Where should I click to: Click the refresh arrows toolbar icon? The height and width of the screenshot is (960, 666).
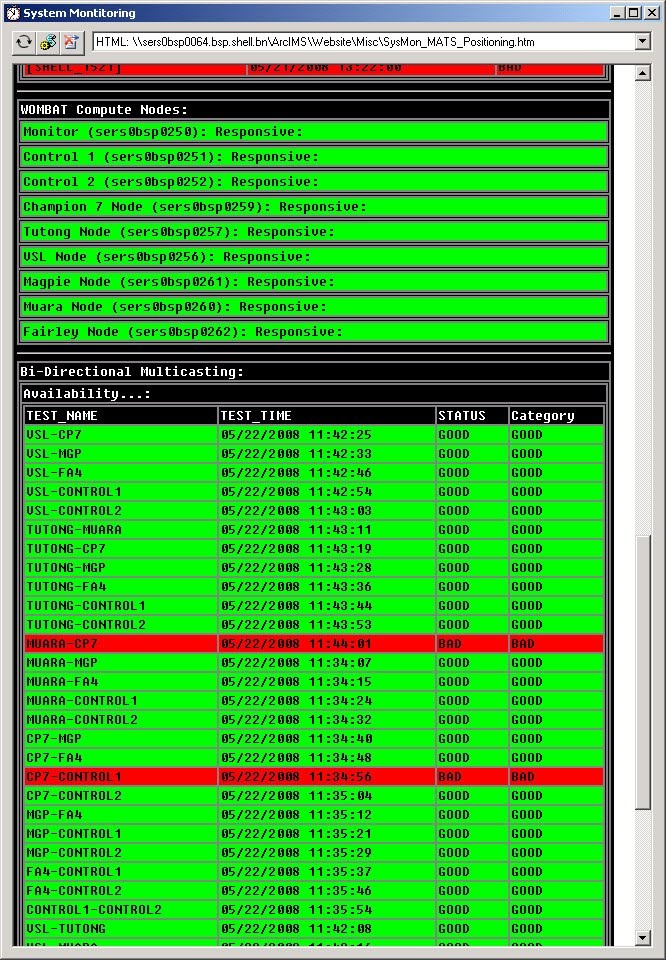[24, 42]
